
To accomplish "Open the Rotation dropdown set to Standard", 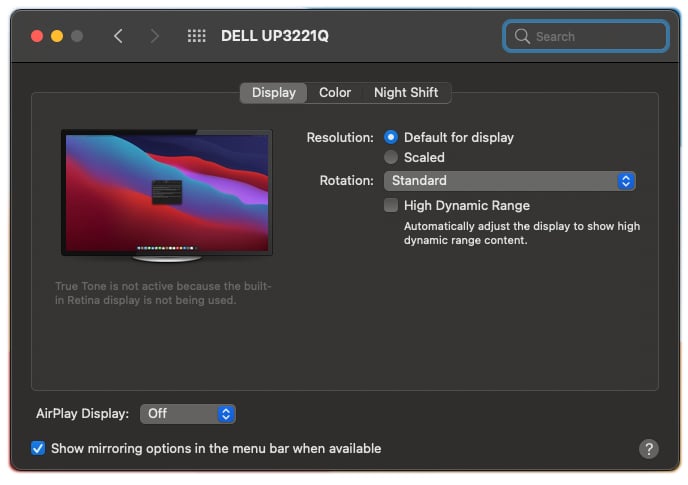I will pos(509,181).
